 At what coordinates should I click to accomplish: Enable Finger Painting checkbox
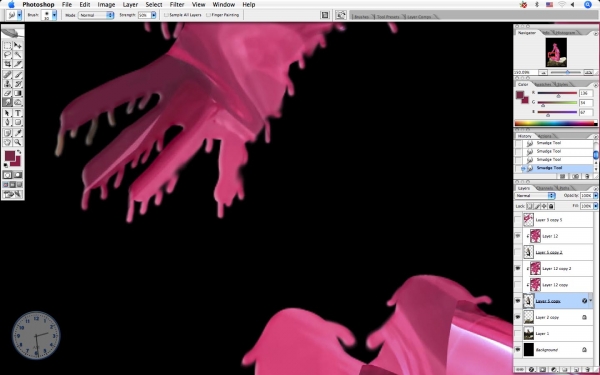208,15
